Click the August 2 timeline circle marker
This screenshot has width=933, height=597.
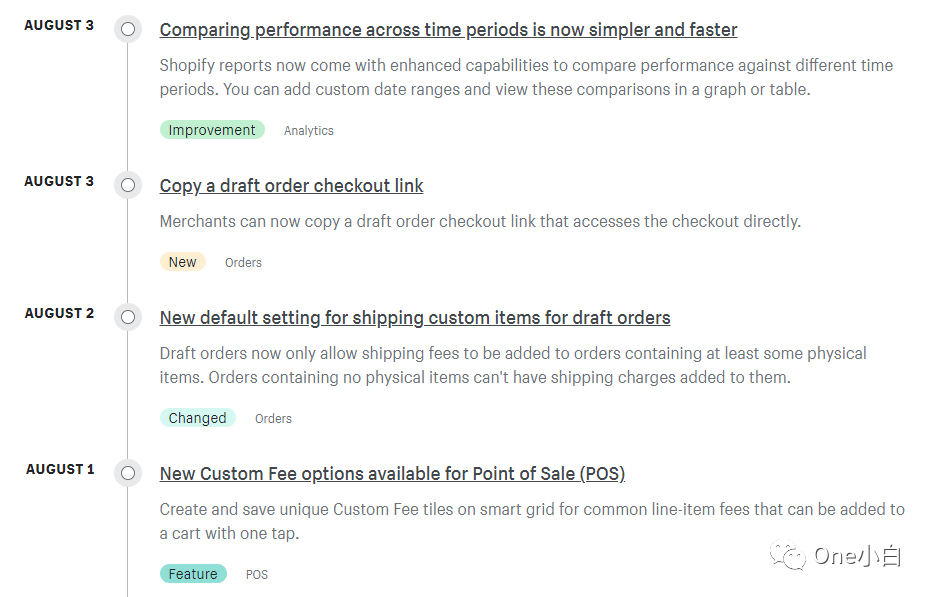pos(128,317)
